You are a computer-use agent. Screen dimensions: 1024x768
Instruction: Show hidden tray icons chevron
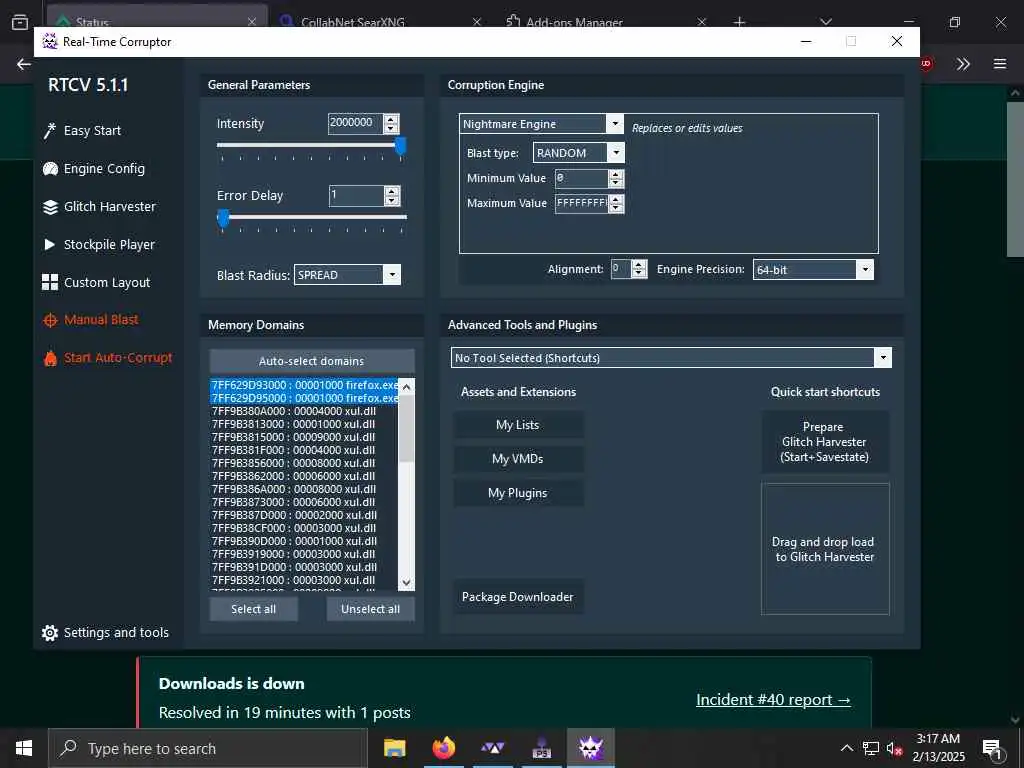846,748
